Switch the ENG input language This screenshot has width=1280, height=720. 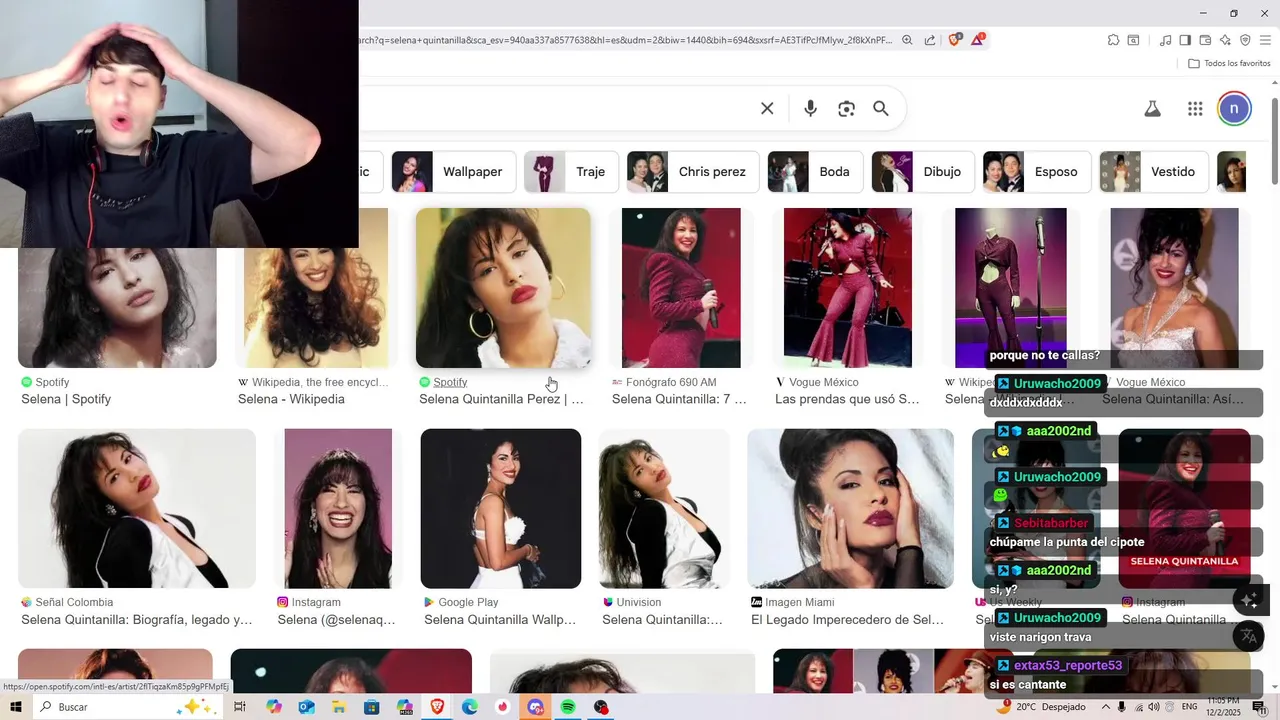1190,707
